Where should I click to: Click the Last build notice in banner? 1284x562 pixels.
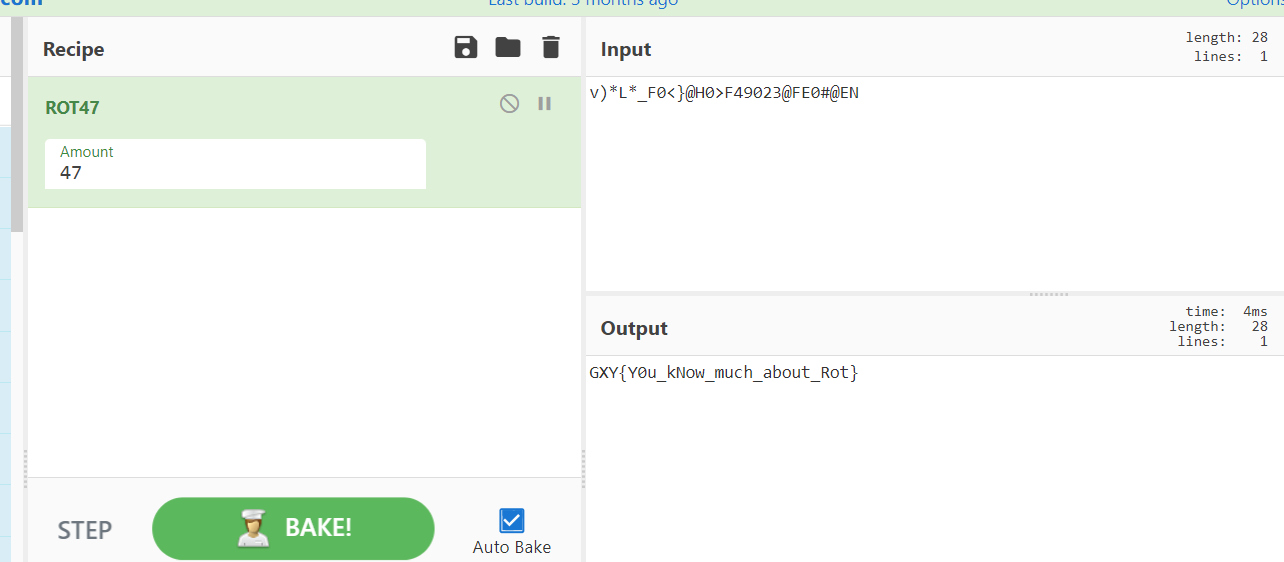[583, 3]
